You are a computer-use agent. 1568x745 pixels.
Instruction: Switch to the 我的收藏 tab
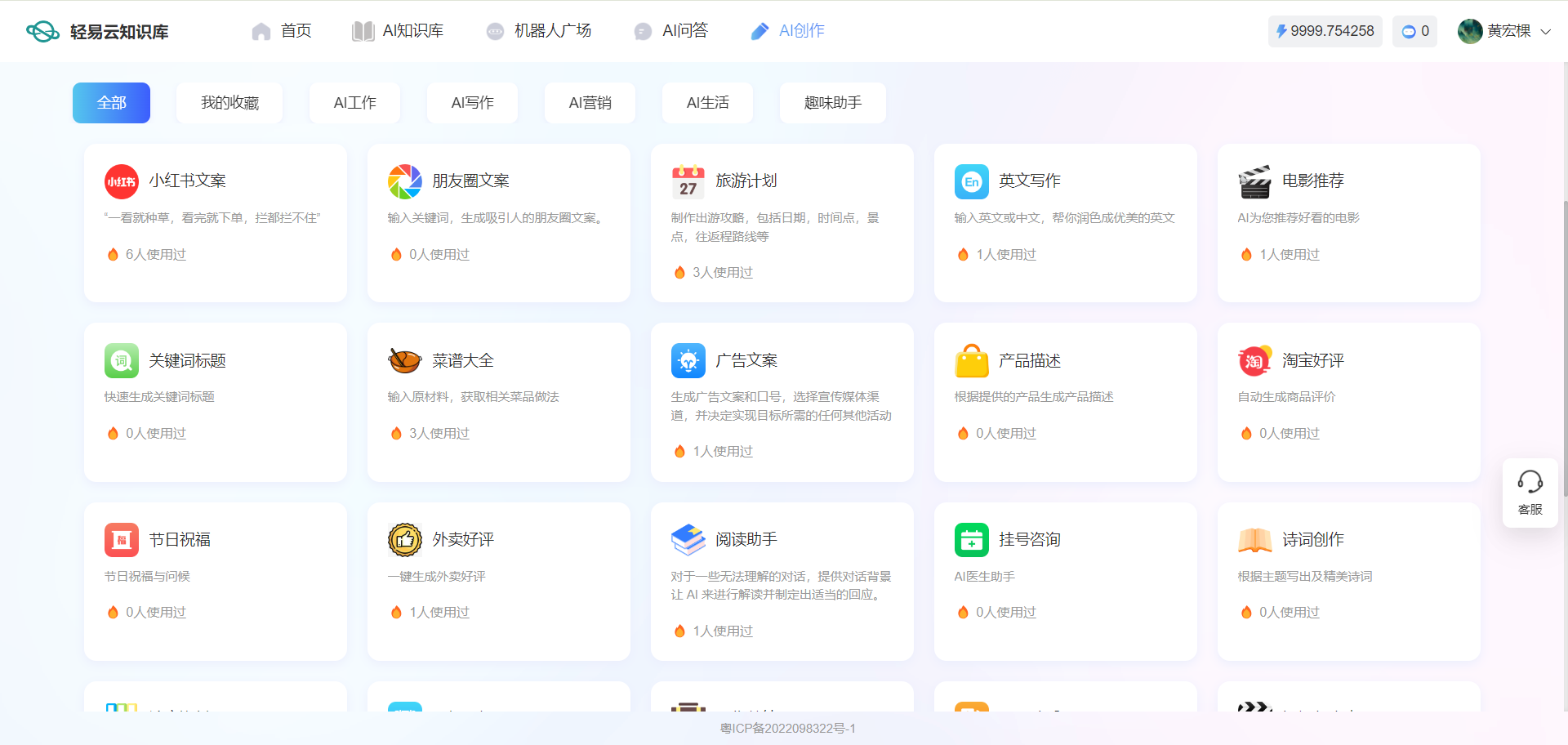tap(229, 103)
